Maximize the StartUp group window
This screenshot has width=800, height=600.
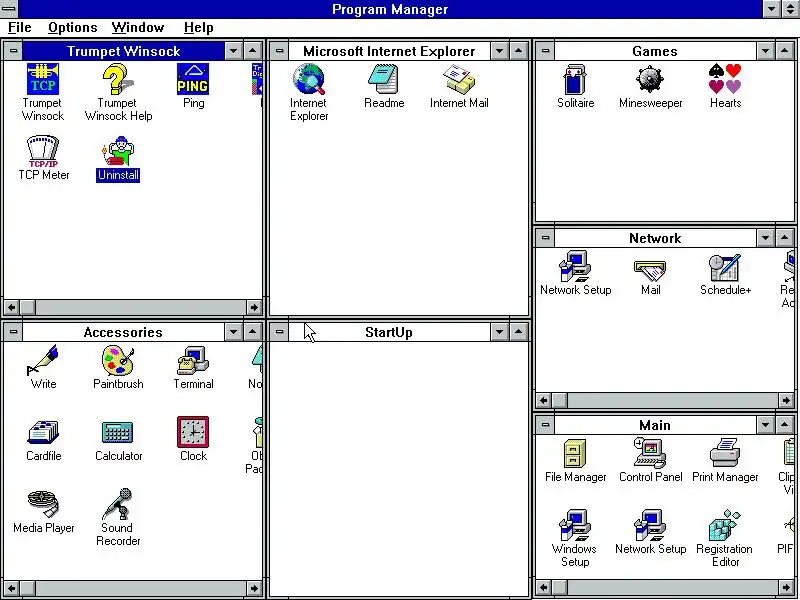click(x=518, y=332)
